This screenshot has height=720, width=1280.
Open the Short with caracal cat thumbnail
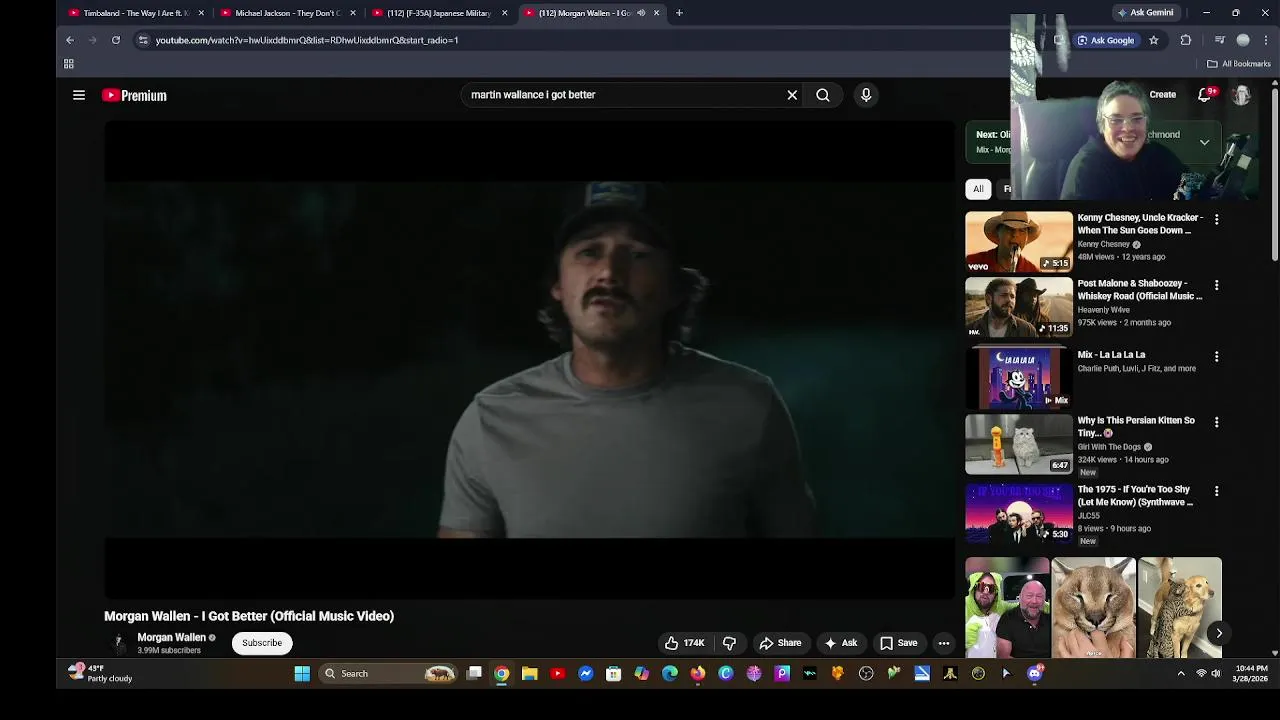click(1093, 608)
